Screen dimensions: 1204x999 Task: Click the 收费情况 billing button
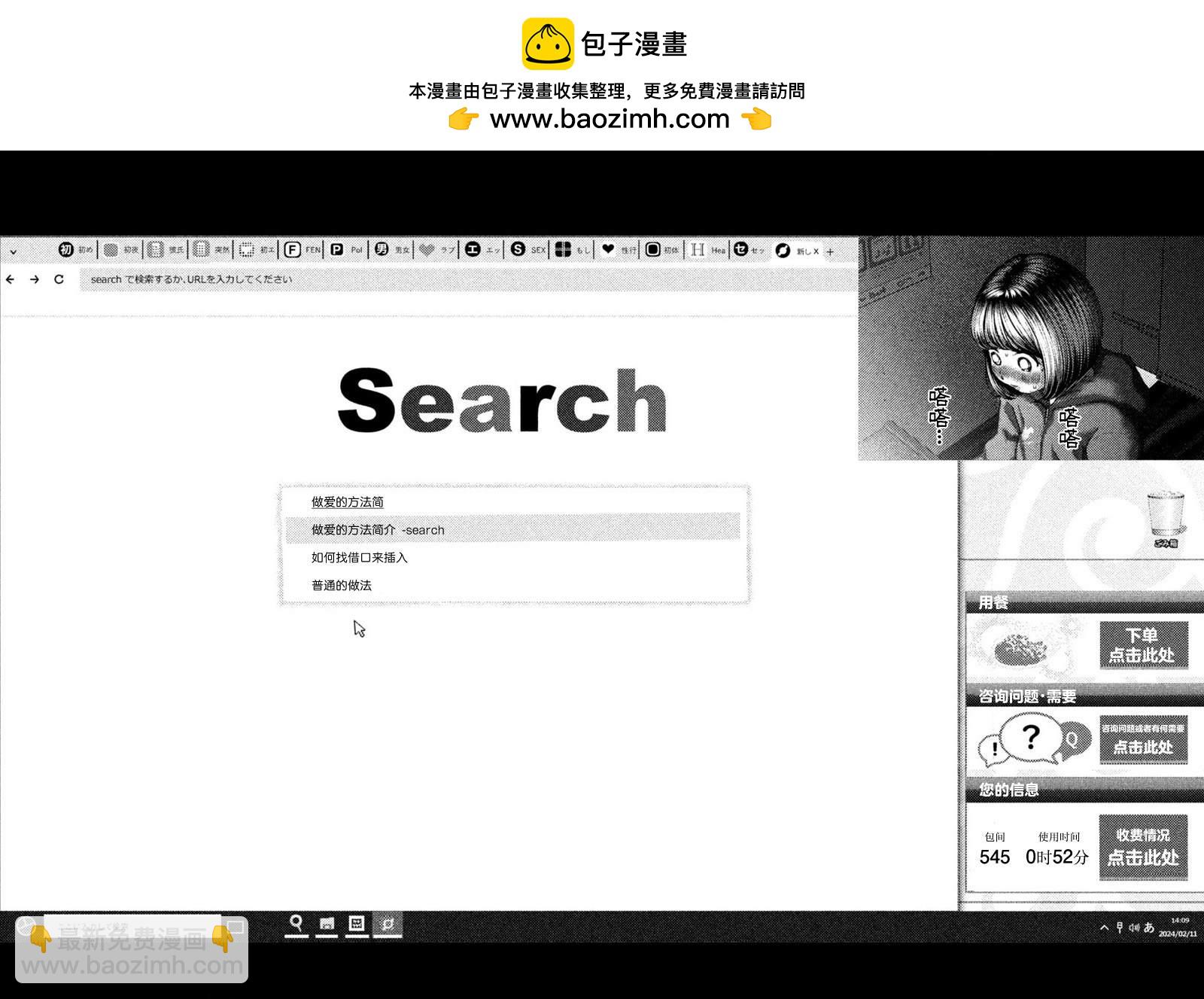pyautogui.click(x=1143, y=847)
